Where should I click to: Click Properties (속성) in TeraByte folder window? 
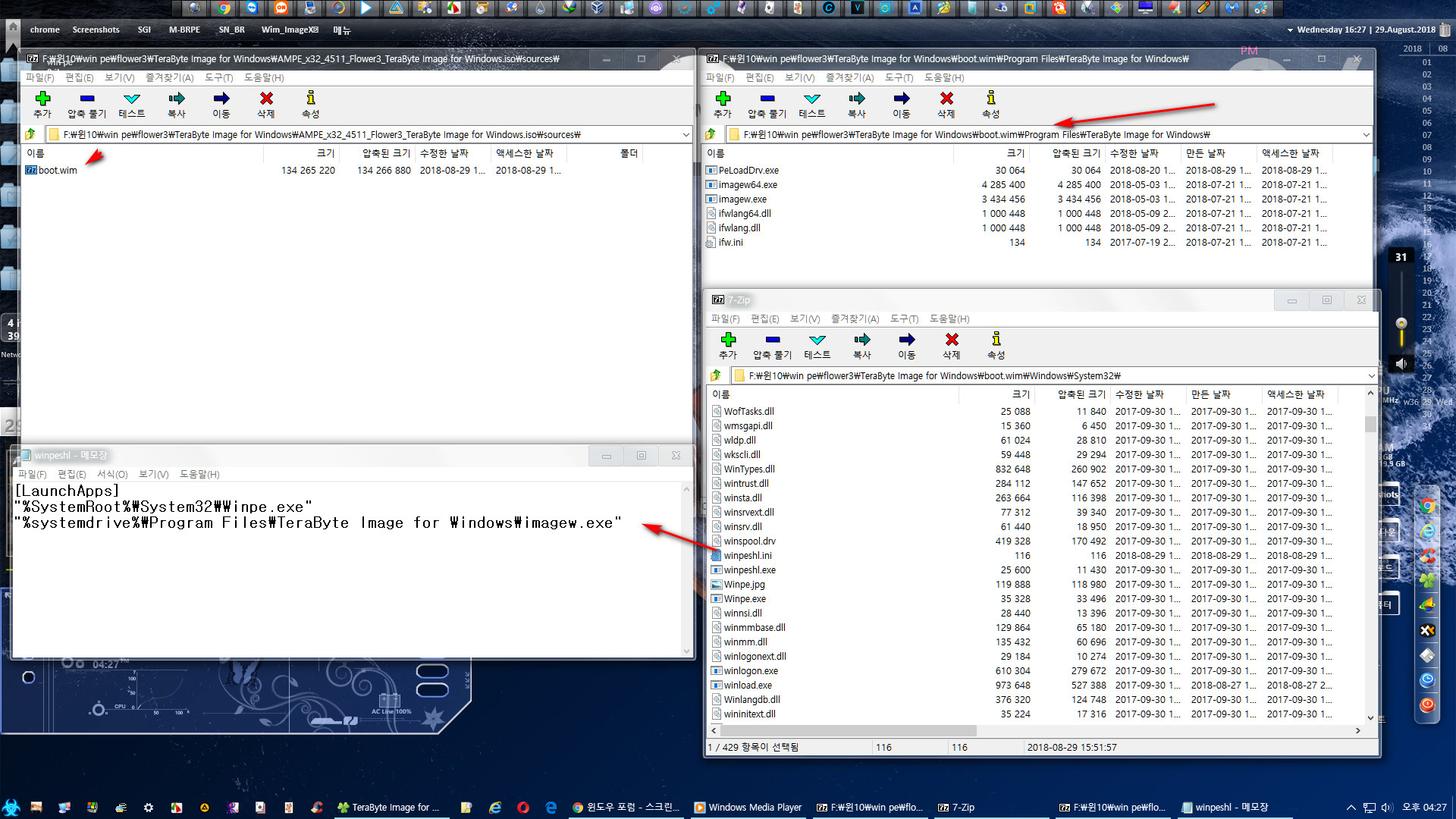(990, 105)
